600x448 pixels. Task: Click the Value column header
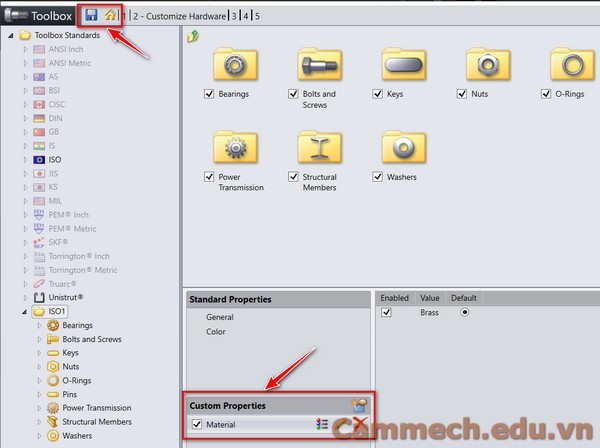pyautogui.click(x=430, y=298)
